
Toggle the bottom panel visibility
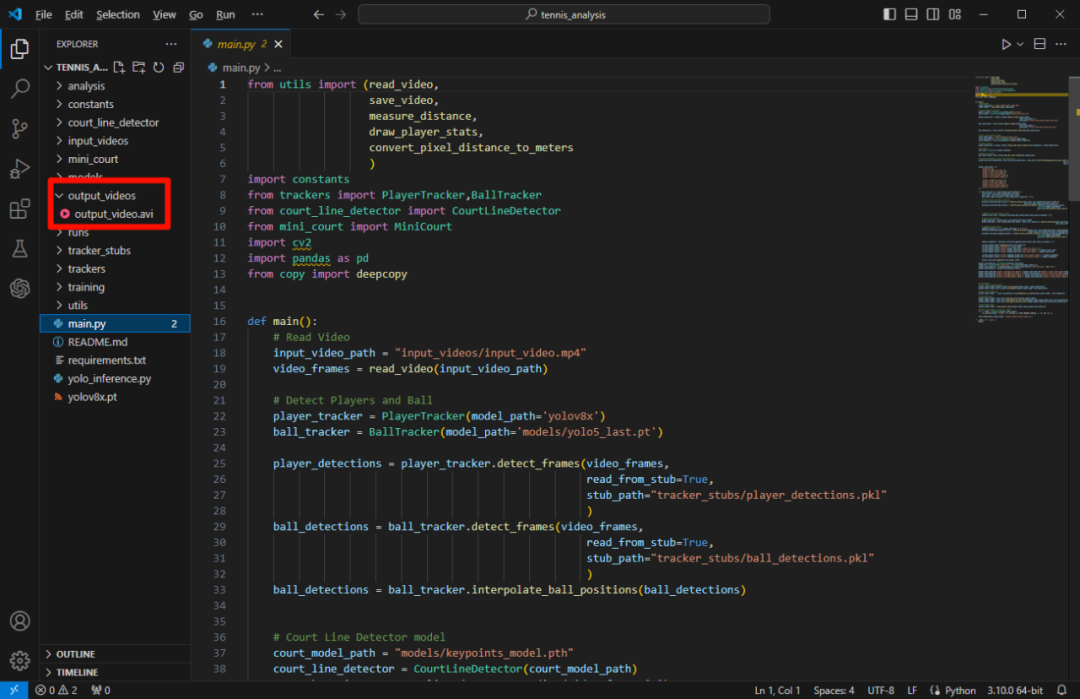(911, 14)
